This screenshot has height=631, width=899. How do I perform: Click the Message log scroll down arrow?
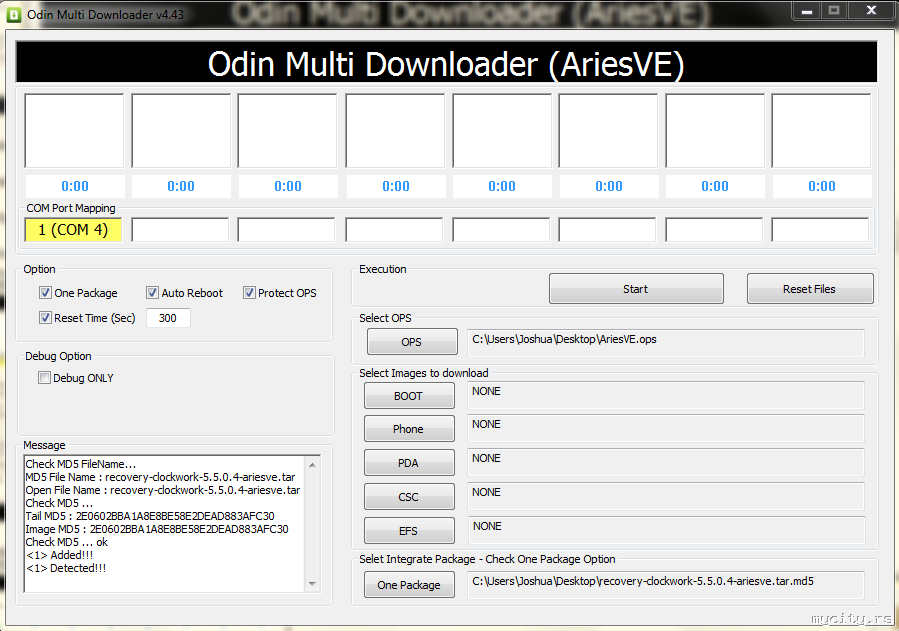[x=312, y=584]
